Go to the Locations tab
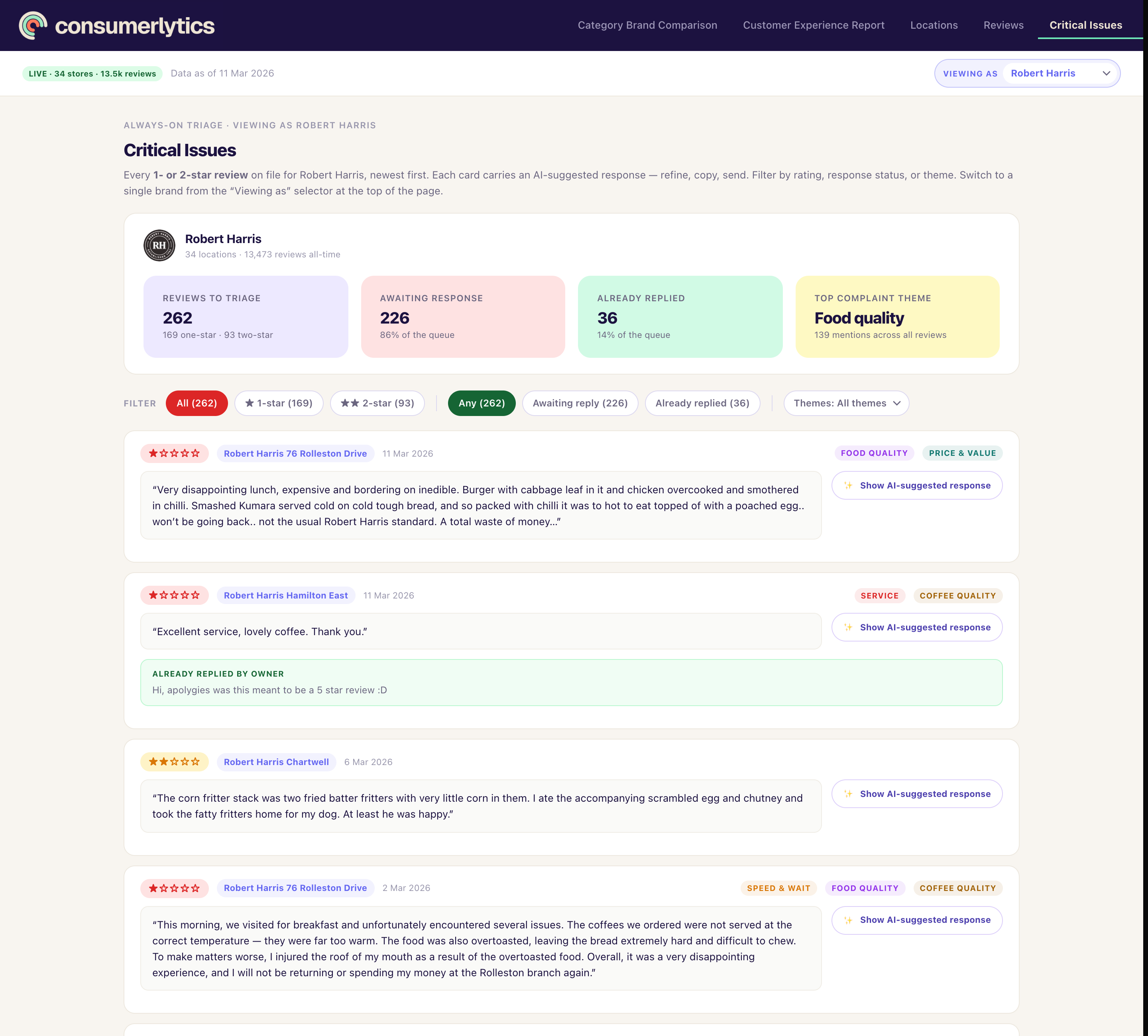 click(934, 25)
